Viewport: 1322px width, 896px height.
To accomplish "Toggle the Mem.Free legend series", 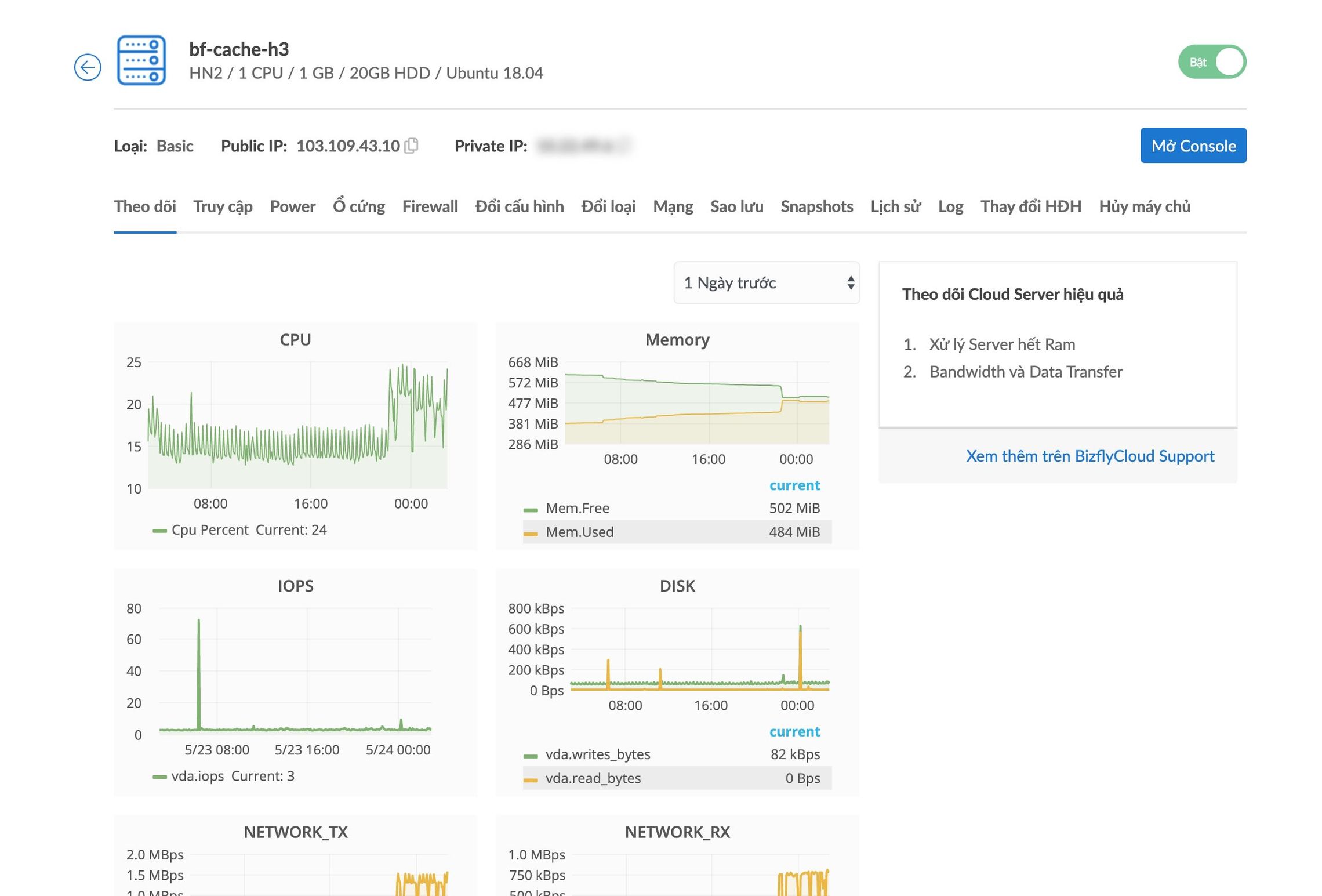I will click(x=578, y=508).
